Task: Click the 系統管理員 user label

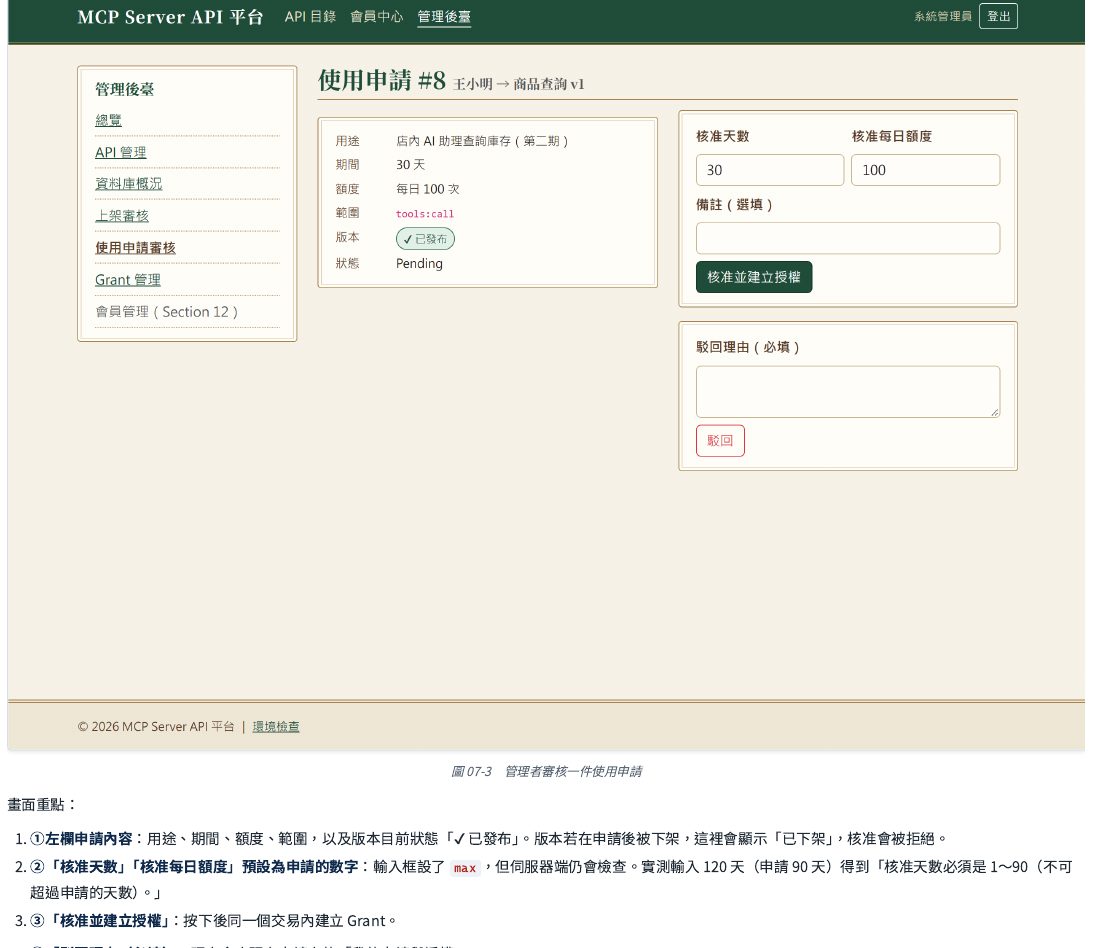Action: click(942, 16)
